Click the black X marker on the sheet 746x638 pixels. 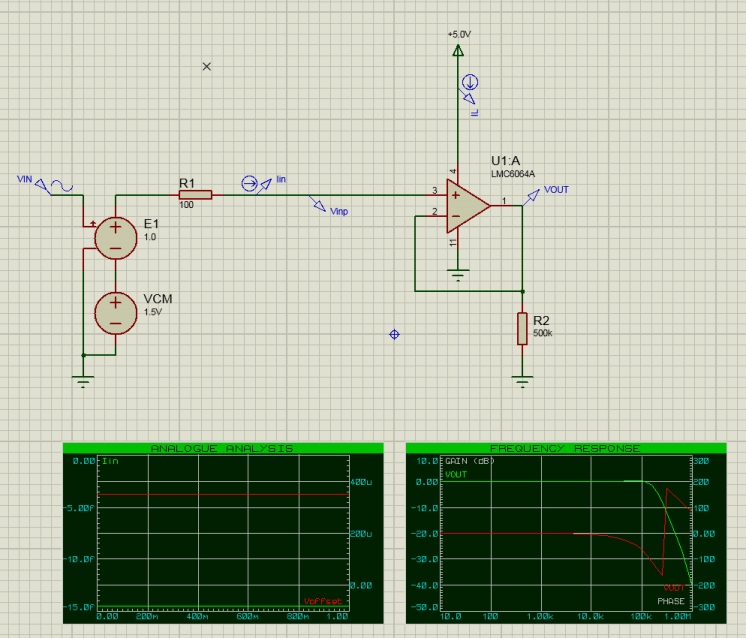206,67
